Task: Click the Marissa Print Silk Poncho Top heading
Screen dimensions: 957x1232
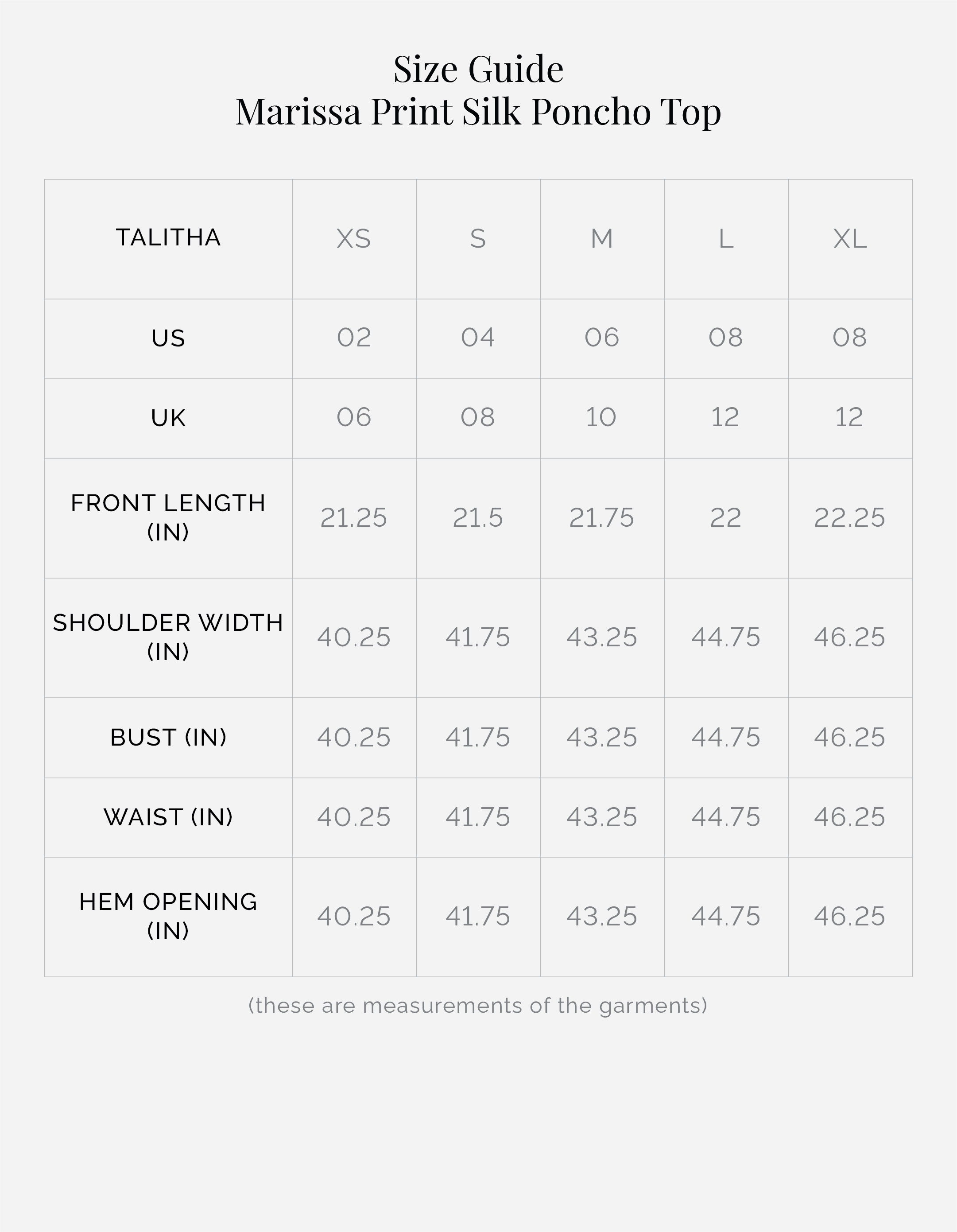Action: click(478, 111)
